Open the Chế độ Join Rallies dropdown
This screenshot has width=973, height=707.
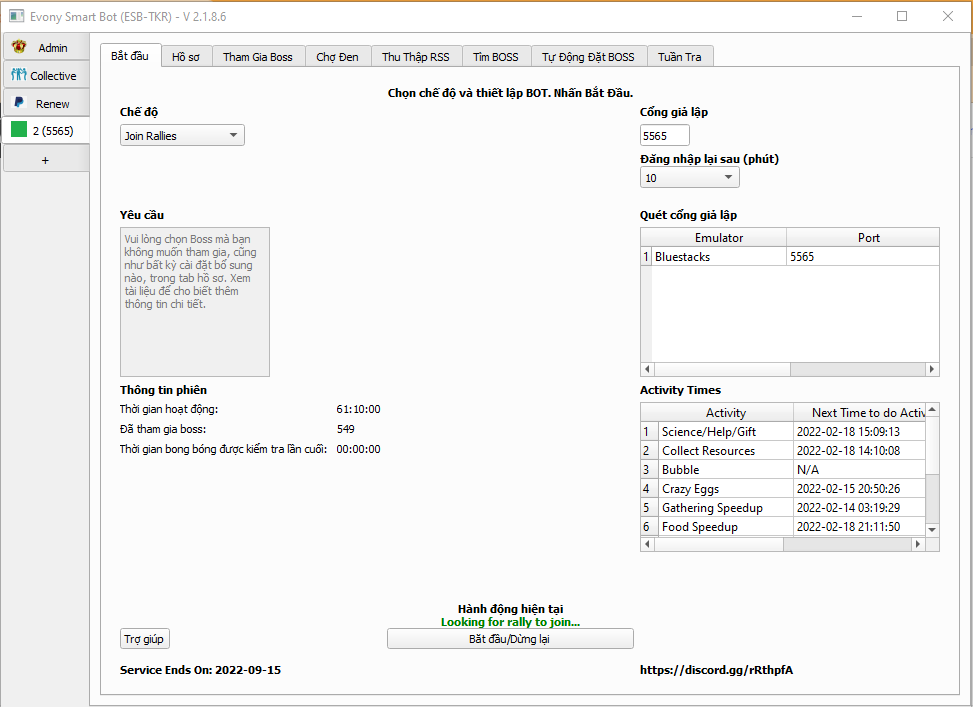(x=182, y=136)
